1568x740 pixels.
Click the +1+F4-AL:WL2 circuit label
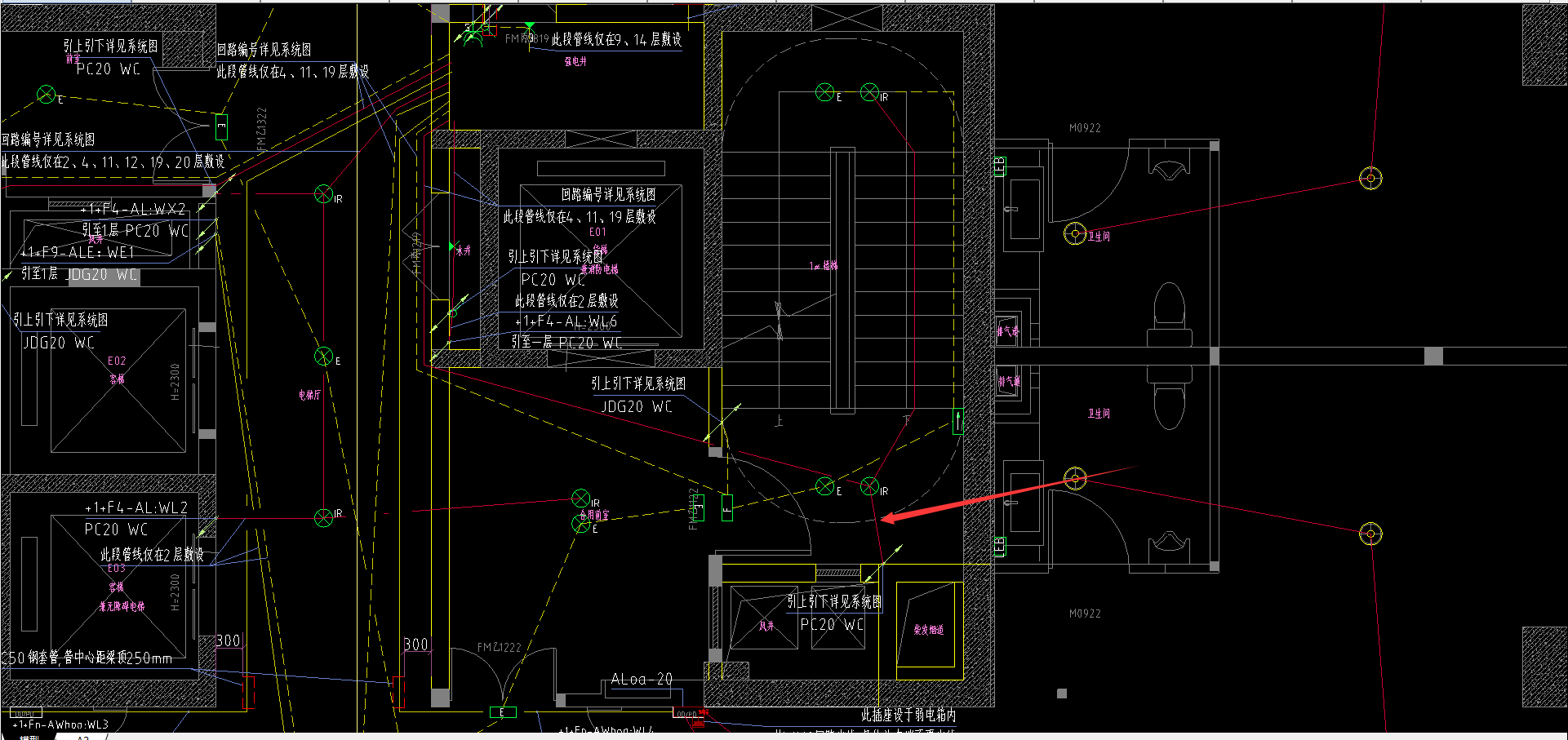click(x=136, y=507)
